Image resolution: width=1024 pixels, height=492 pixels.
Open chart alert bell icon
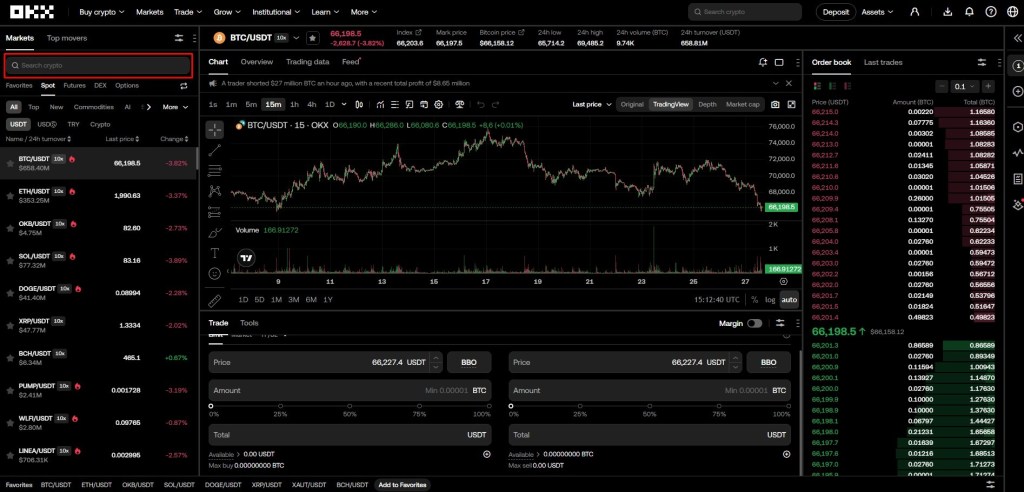763,62
